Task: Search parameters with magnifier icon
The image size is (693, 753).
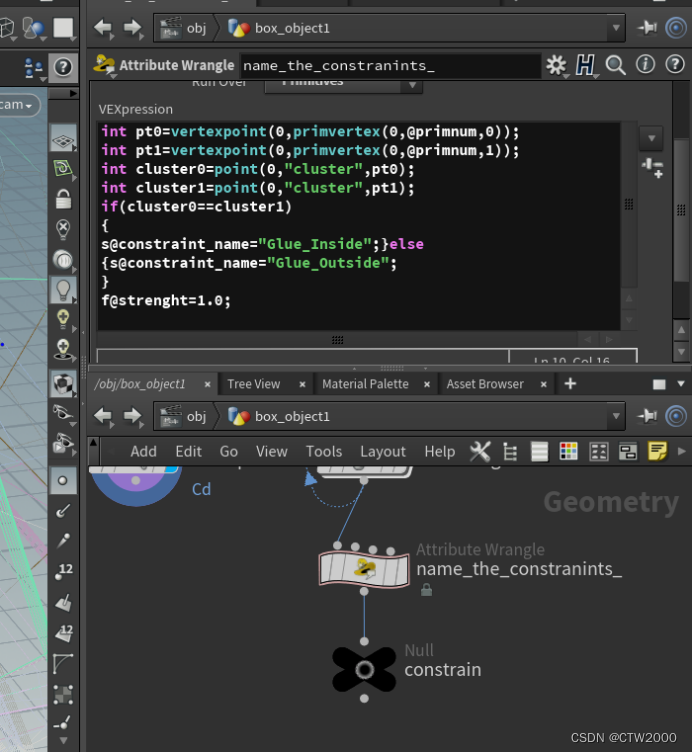Action: pos(616,65)
